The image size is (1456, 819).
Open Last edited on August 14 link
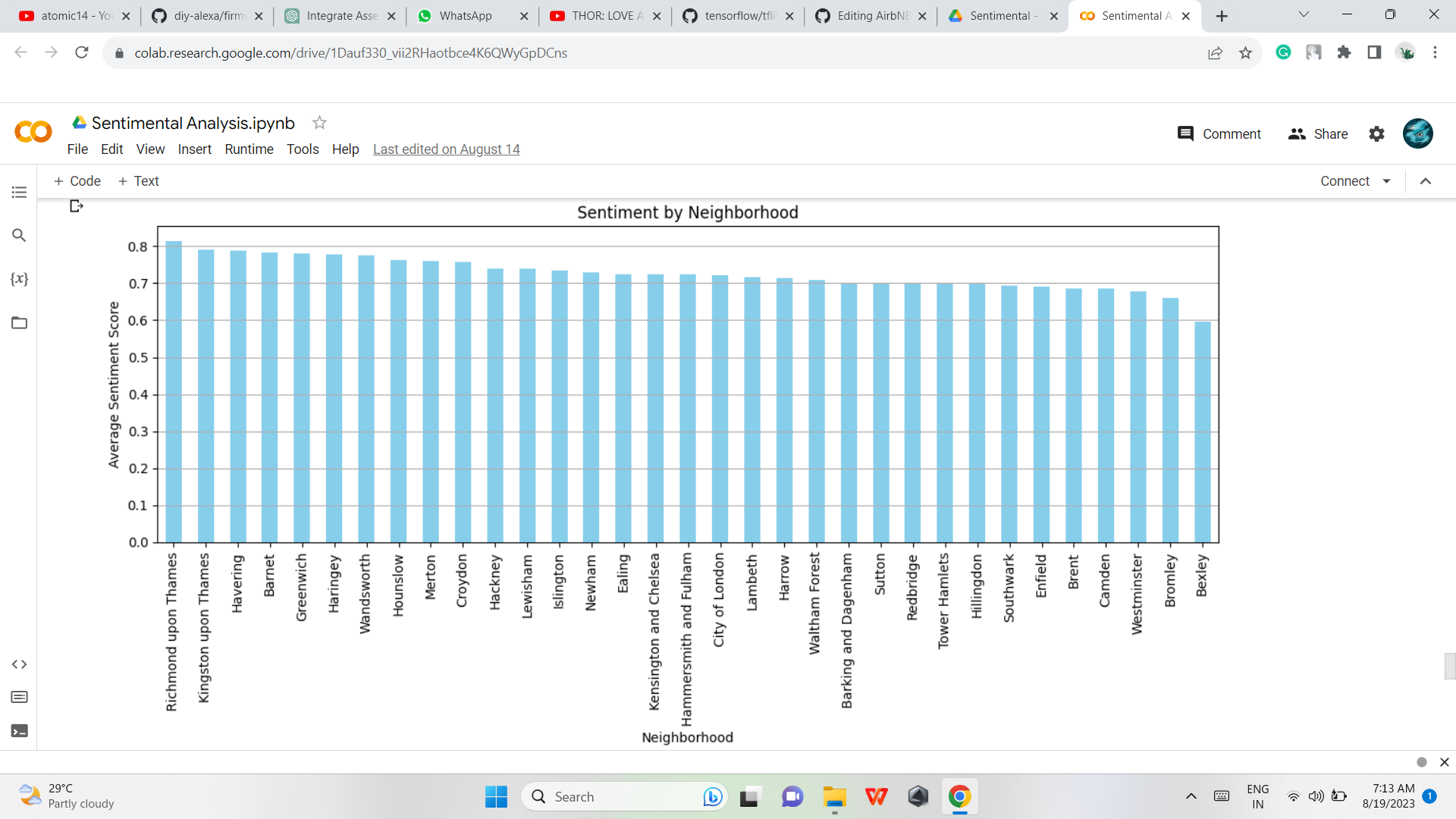[446, 149]
